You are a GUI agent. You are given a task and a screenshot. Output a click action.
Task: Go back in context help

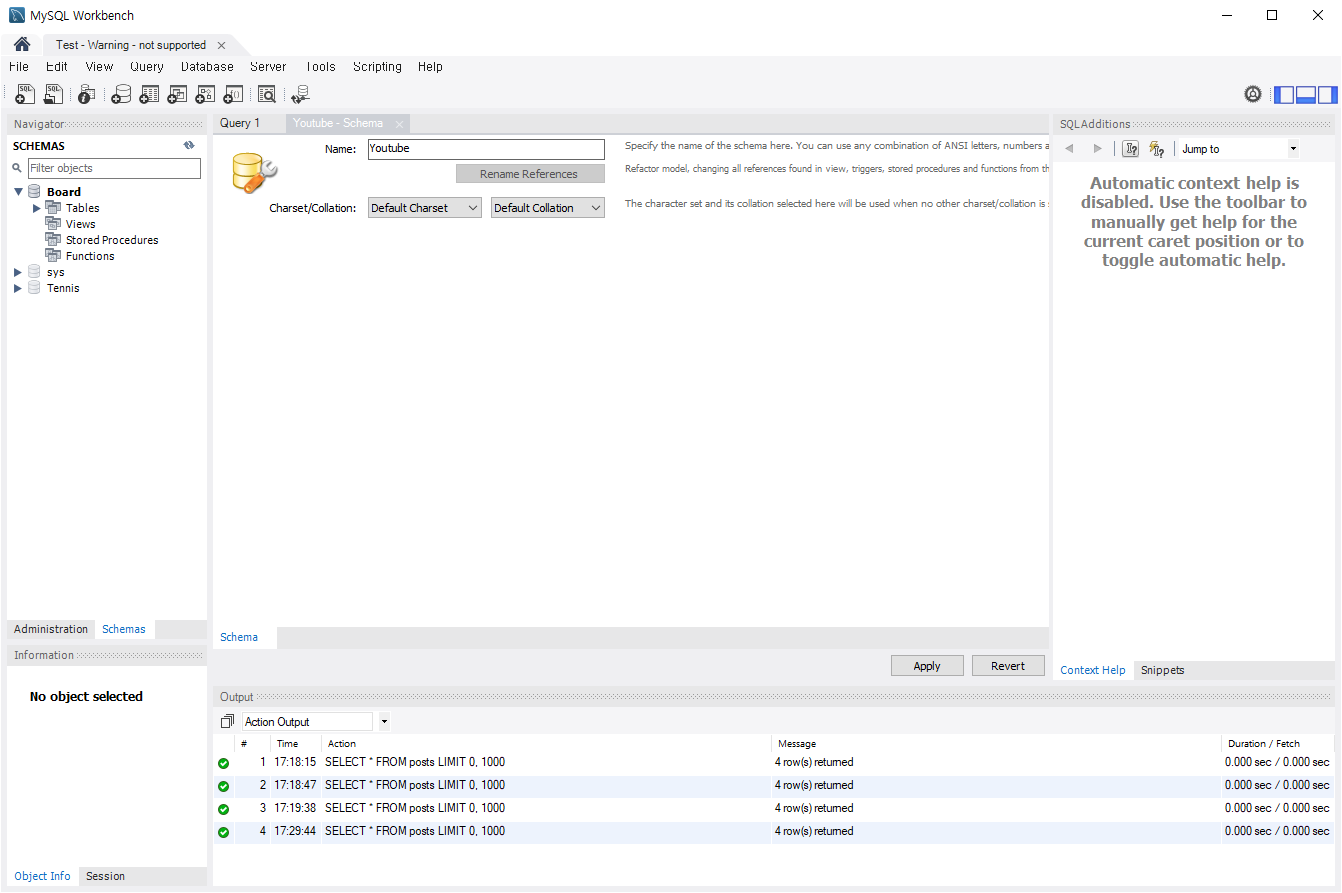click(x=1069, y=149)
